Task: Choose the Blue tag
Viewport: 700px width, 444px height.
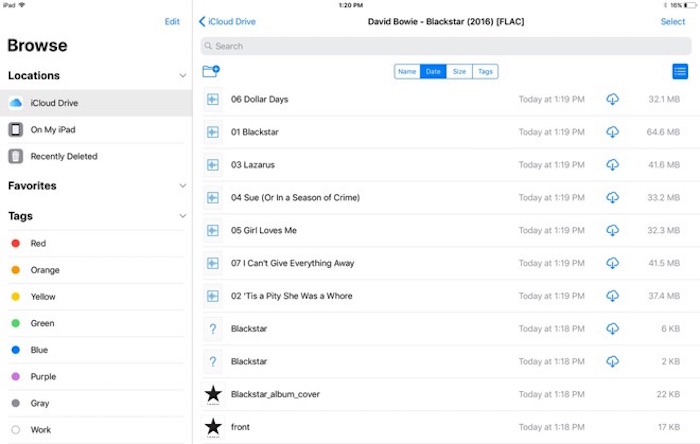Action: point(96,350)
